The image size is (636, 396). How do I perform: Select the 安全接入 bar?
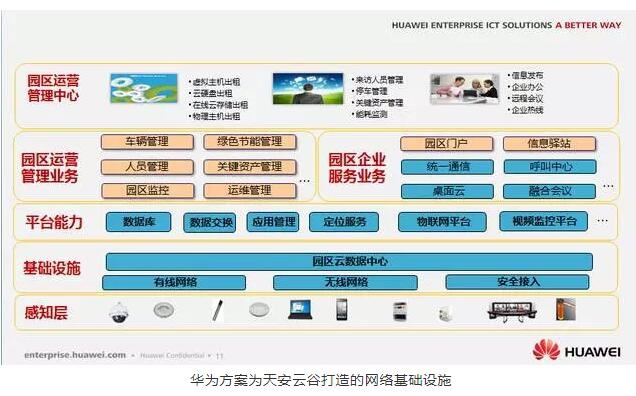[x=517, y=282]
